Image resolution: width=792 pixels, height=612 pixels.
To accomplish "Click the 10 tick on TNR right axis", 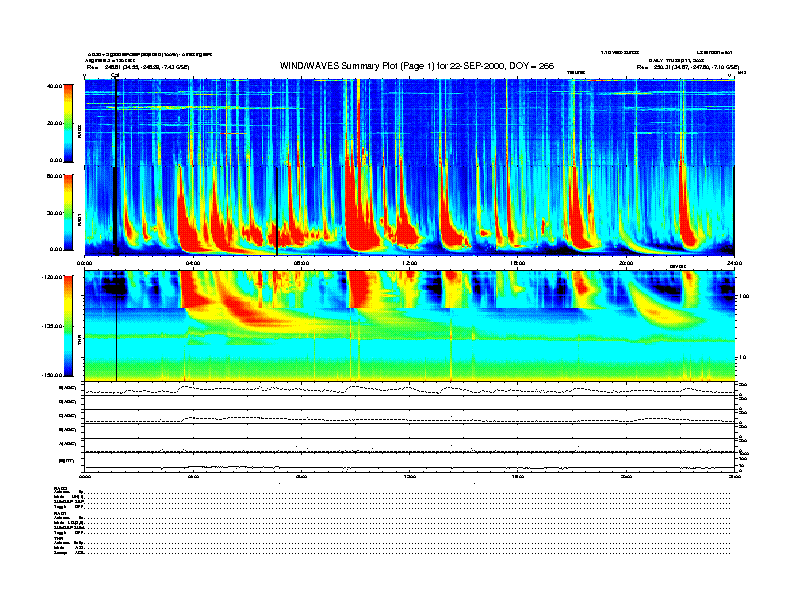I will coord(743,357).
